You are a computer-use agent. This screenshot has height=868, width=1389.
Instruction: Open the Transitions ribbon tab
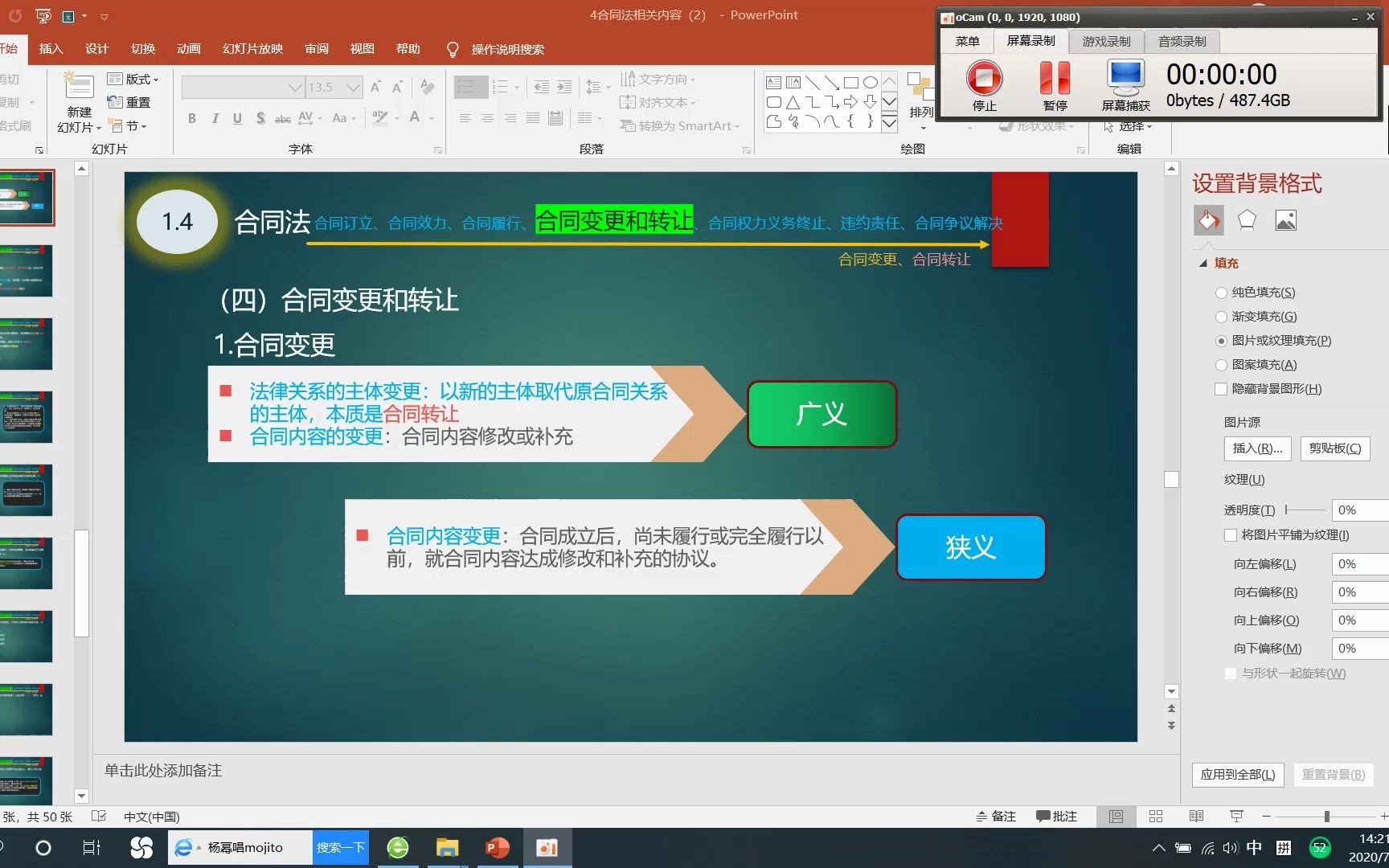click(x=143, y=49)
